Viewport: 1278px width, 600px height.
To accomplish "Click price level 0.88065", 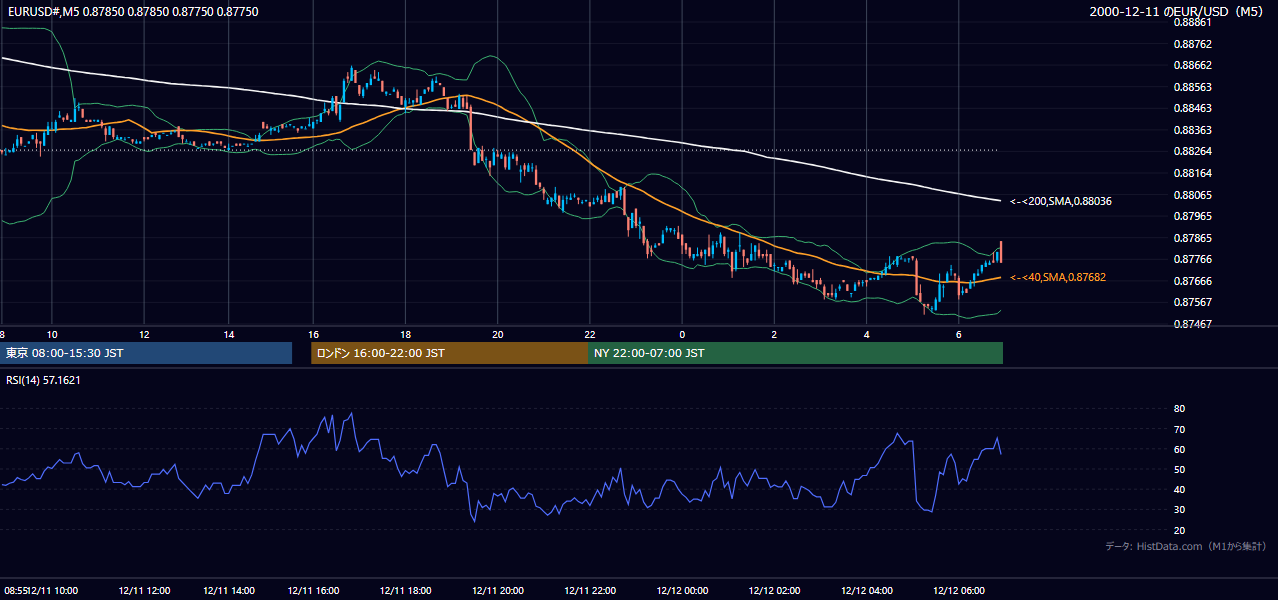I will pyautogui.click(x=1192, y=195).
